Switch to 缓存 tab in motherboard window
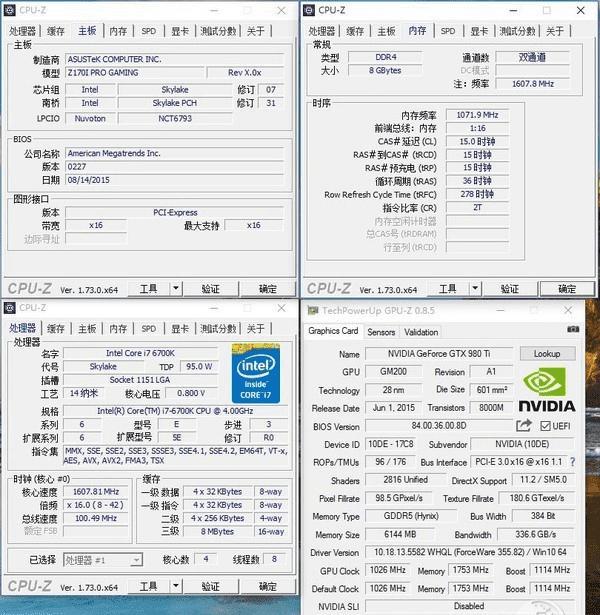This screenshot has width=600, height=615. 56,31
